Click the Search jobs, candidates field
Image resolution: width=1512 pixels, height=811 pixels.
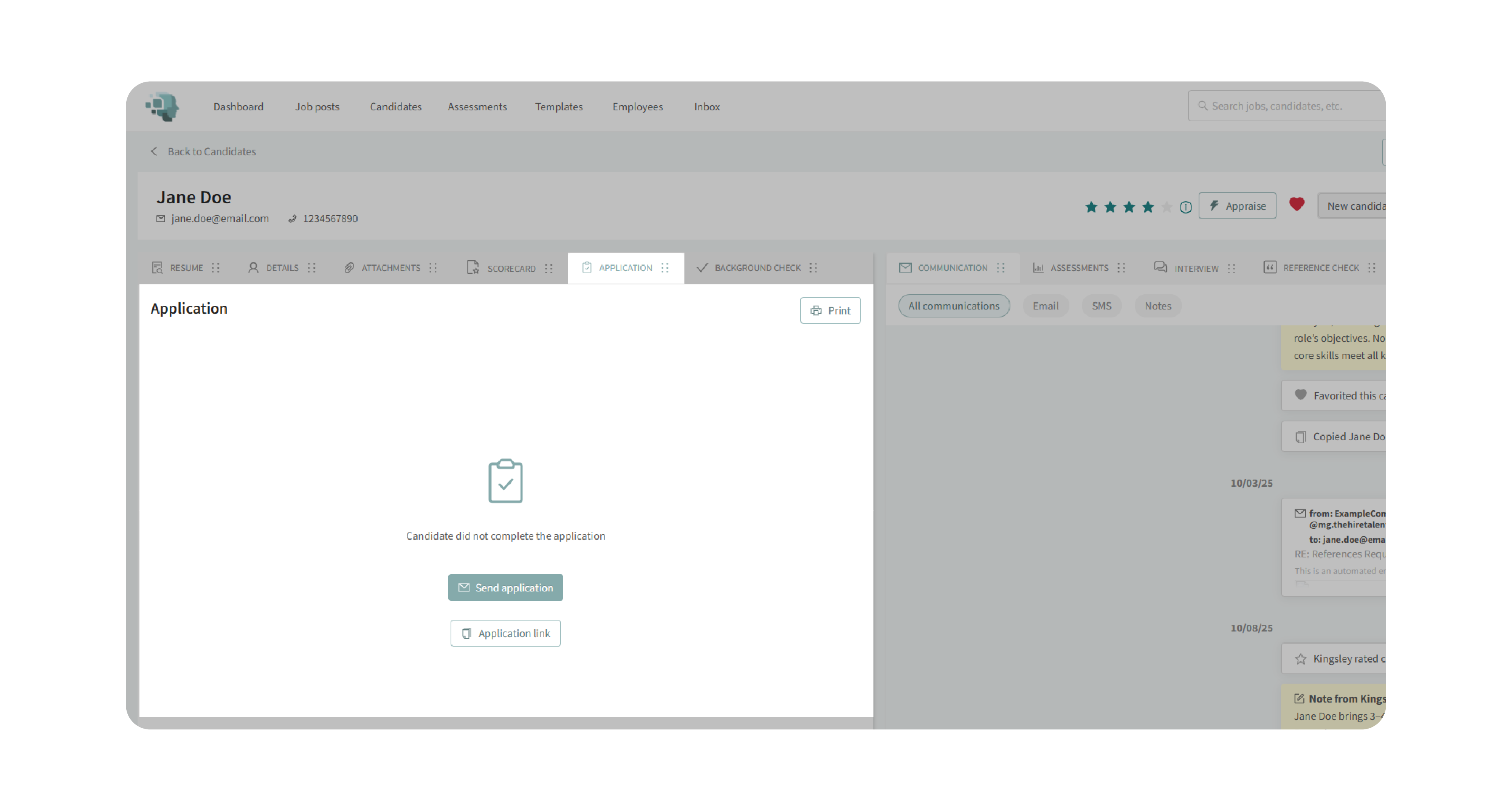tap(1286, 106)
